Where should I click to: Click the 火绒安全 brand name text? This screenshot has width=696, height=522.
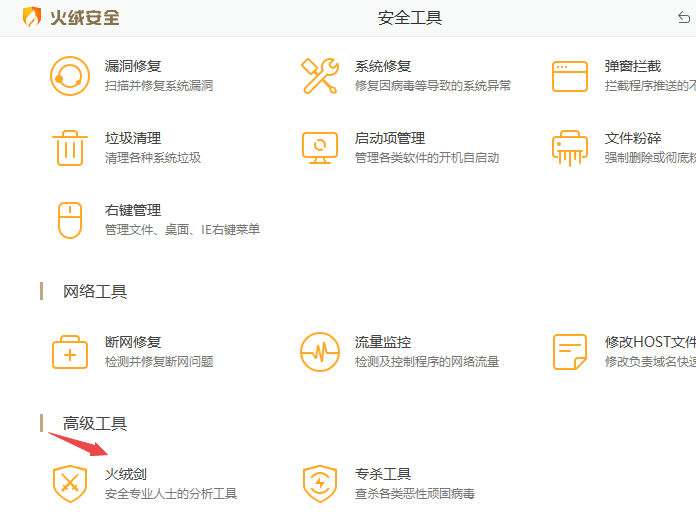(x=85, y=18)
